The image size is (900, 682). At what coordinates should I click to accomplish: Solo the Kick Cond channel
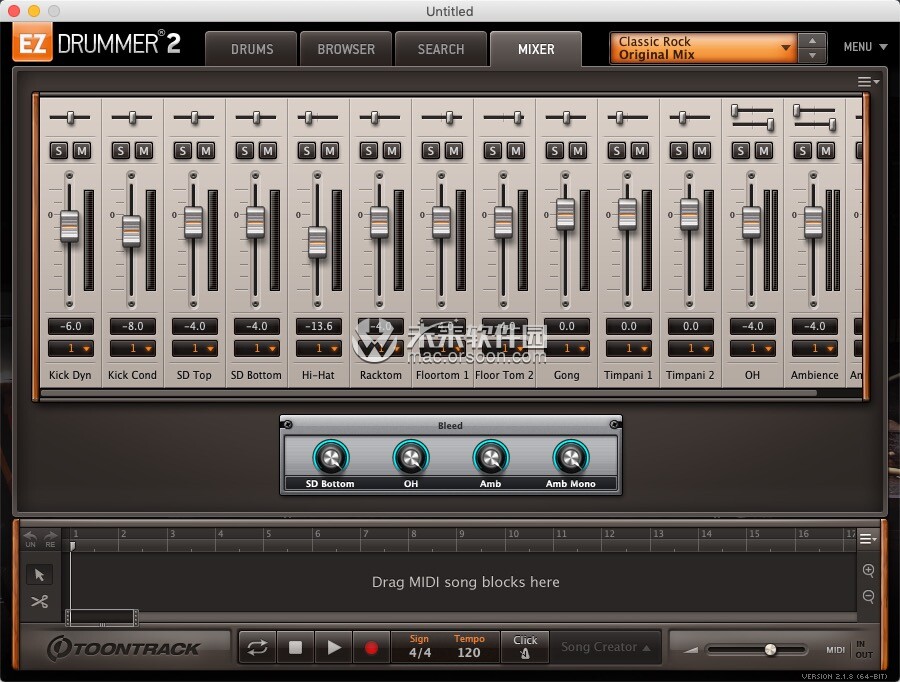pyautogui.click(x=121, y=151)
